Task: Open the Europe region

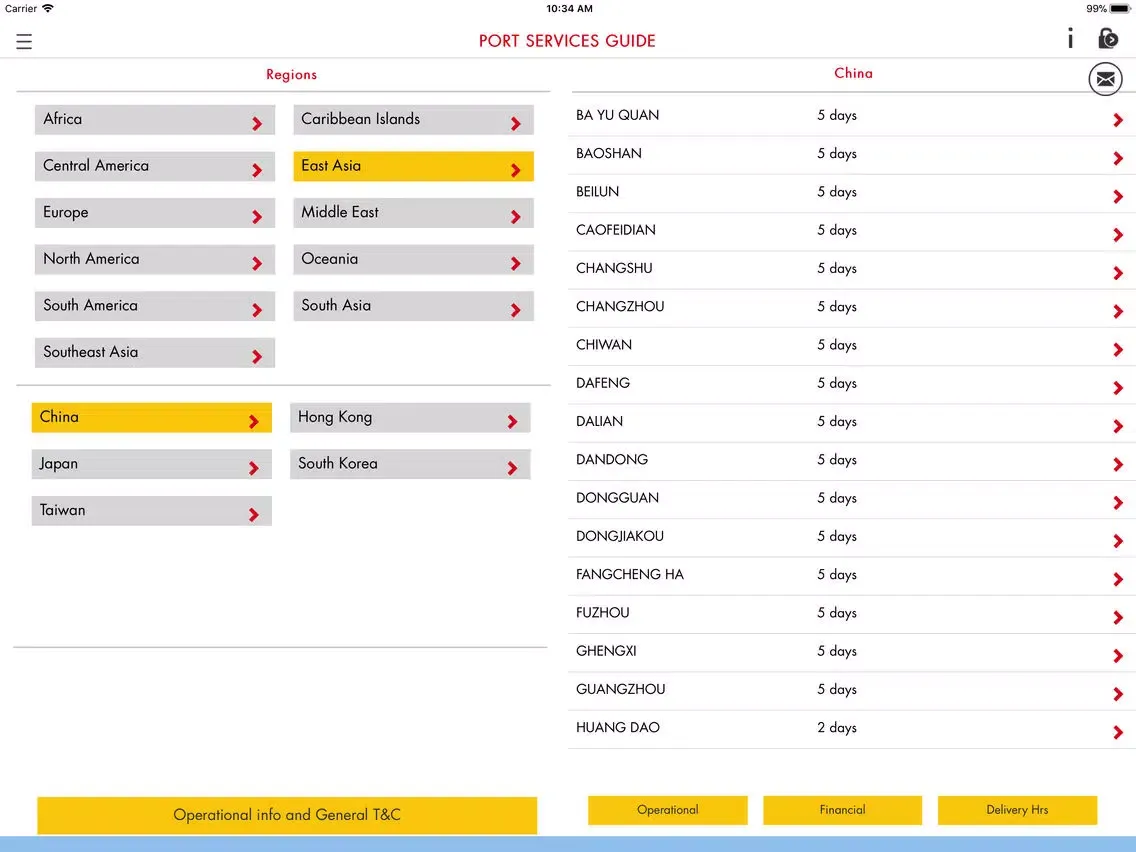Action: point(154,213)
